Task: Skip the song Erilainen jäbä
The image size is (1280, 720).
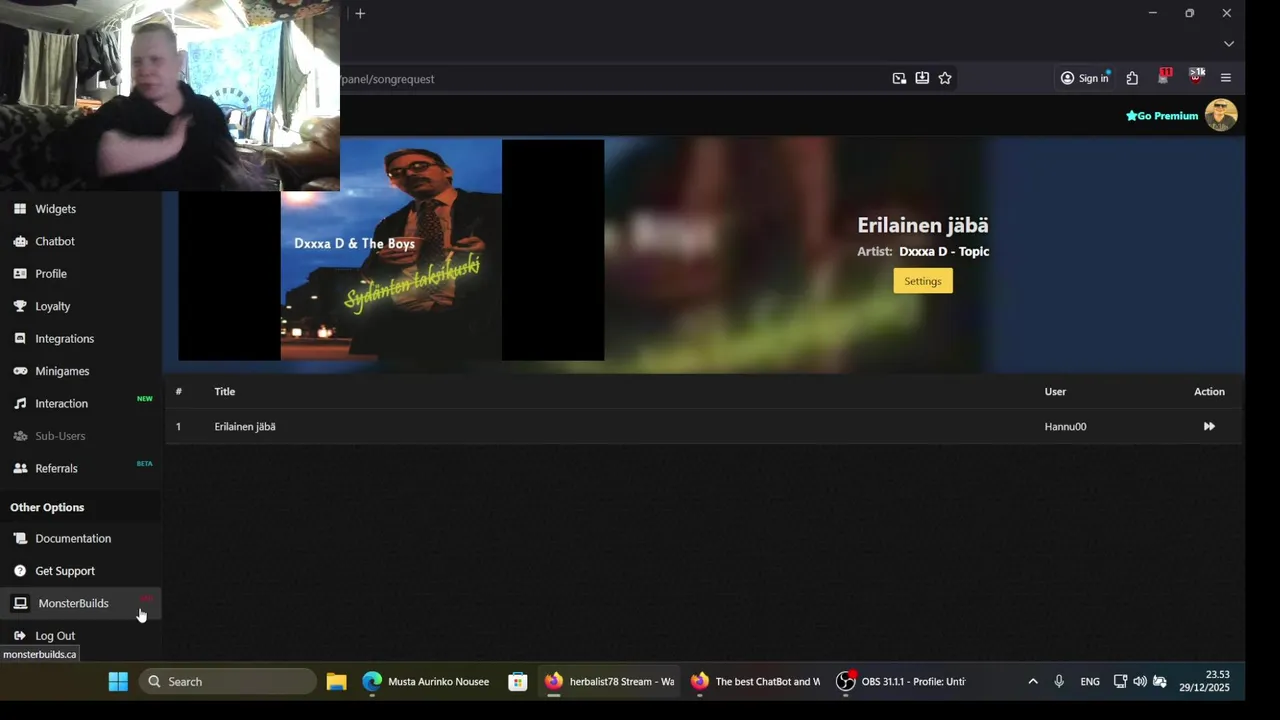Action: coord(1209,427)
